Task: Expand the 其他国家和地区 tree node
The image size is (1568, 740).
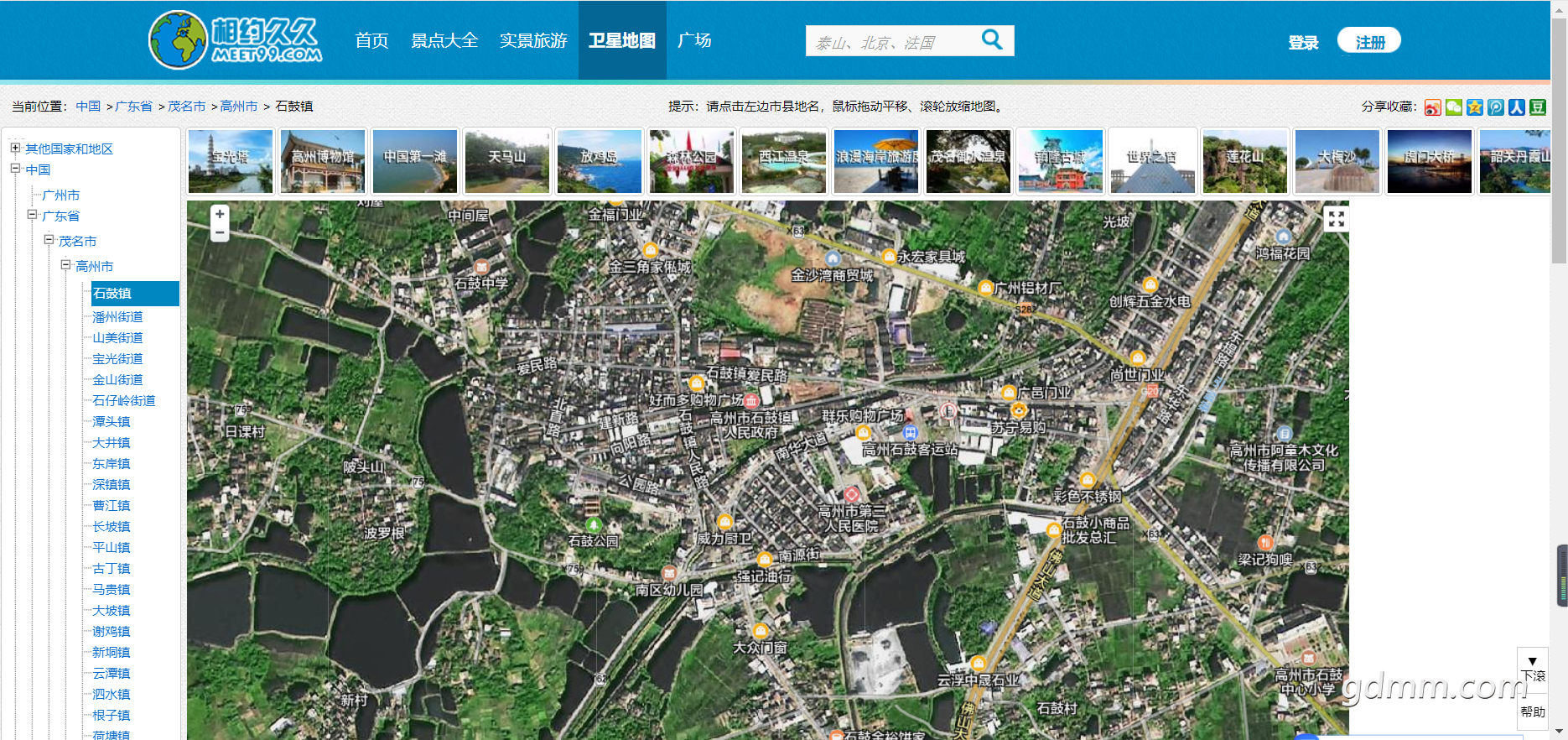Action: [x=15, y=148]
